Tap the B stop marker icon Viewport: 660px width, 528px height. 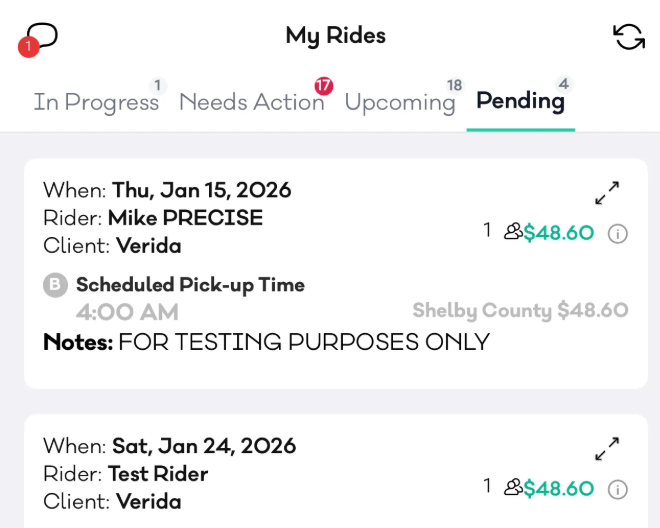click(55, 286)
